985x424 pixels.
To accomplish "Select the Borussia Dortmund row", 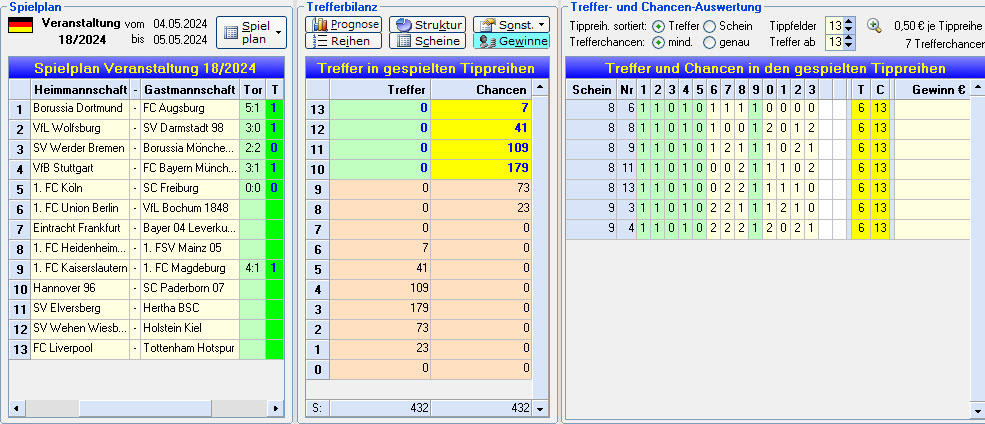I will click(146, 109).
